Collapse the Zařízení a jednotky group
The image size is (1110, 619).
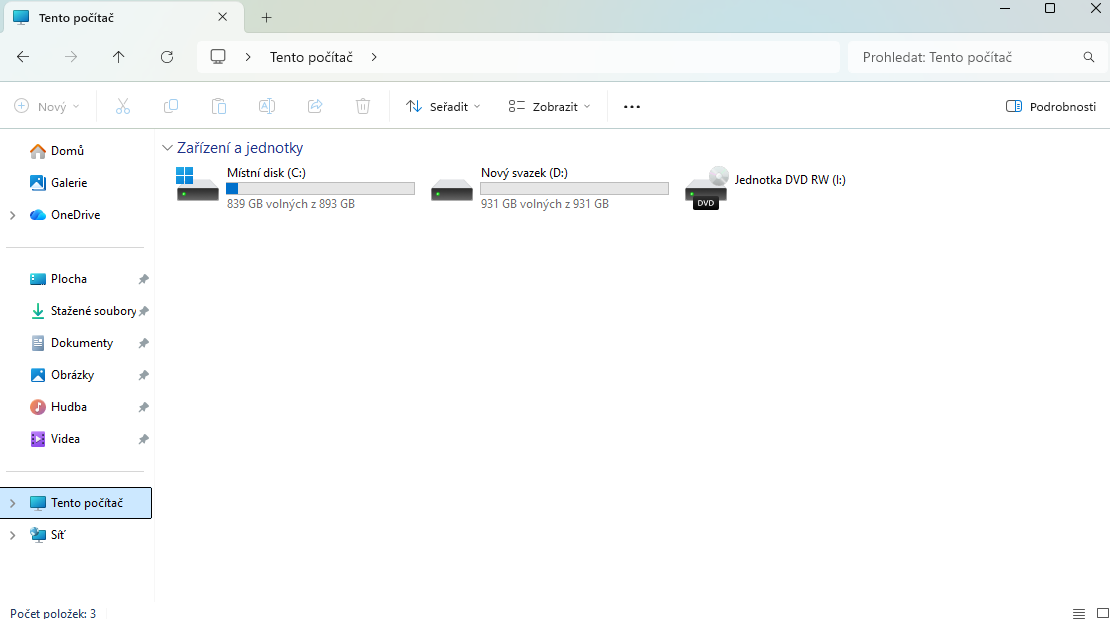pyautogui.click(x=167, y=148)
